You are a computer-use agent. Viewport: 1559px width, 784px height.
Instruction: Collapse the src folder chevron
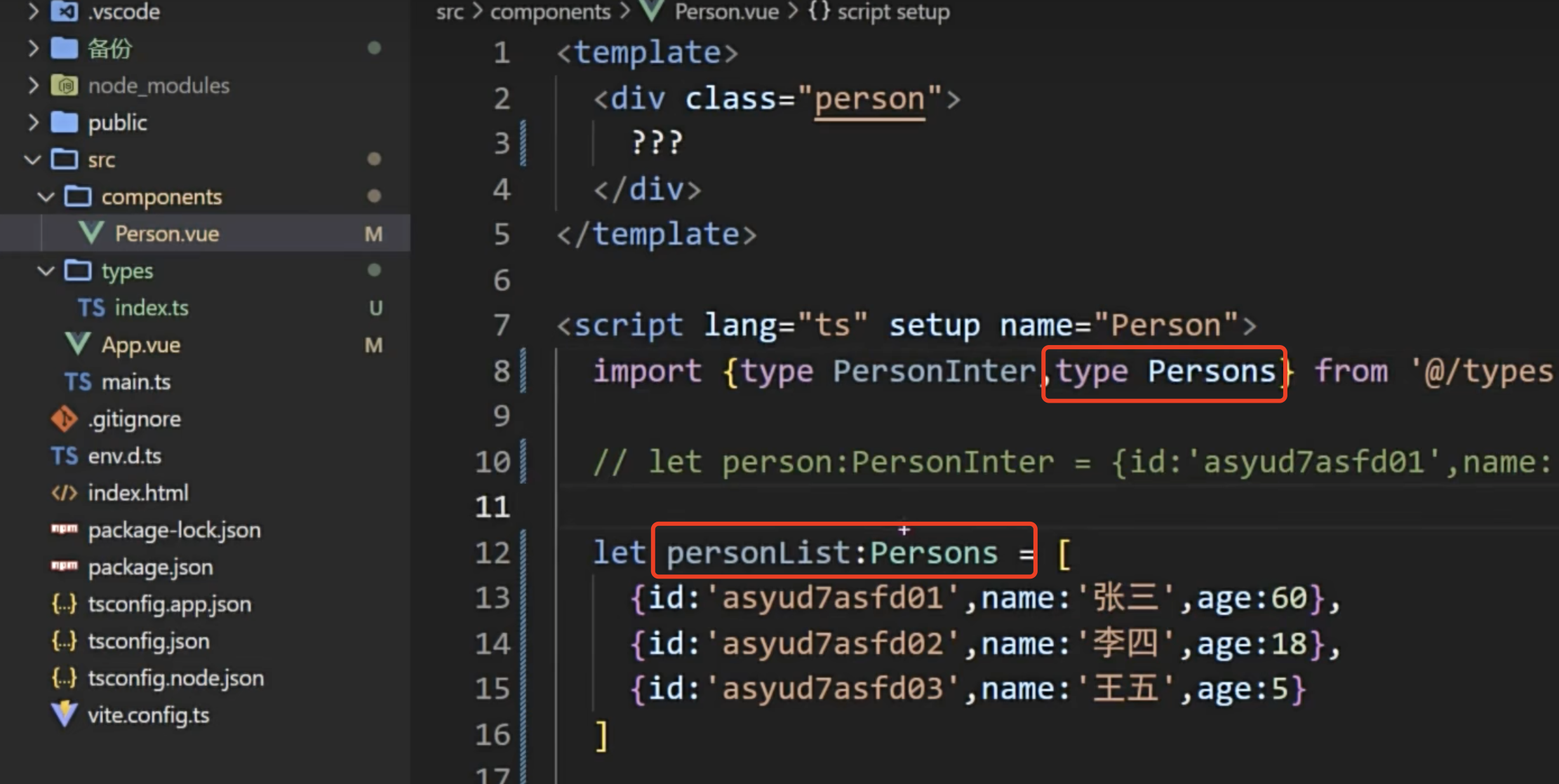(32, 160)
